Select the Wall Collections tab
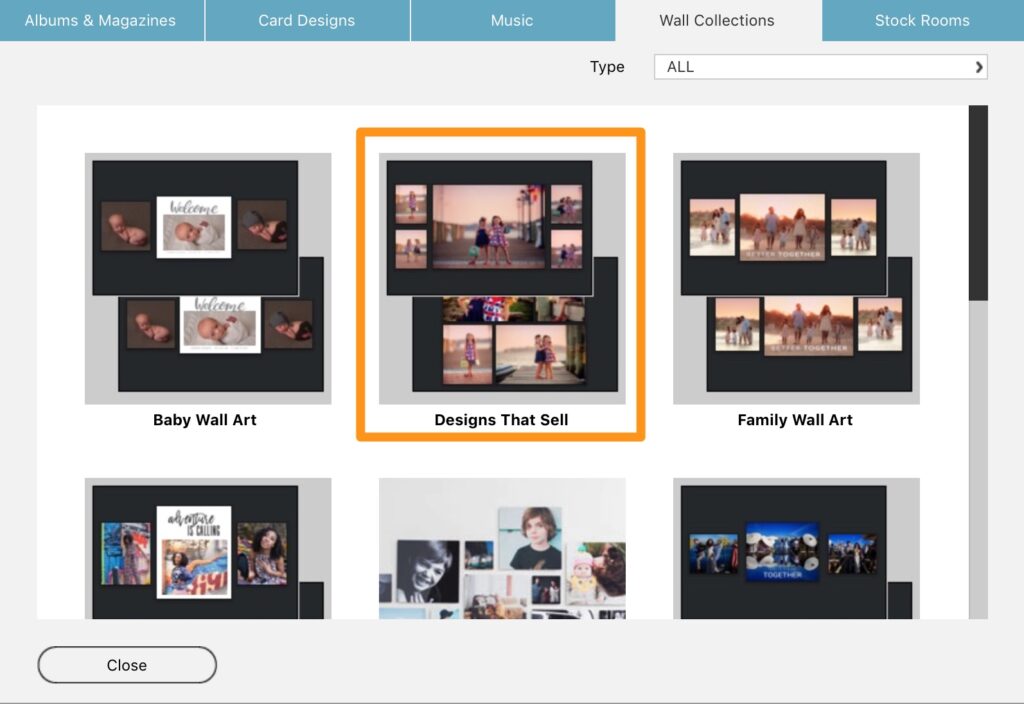This screenshot has height=704, width=1024. click(x=718, y=20)
